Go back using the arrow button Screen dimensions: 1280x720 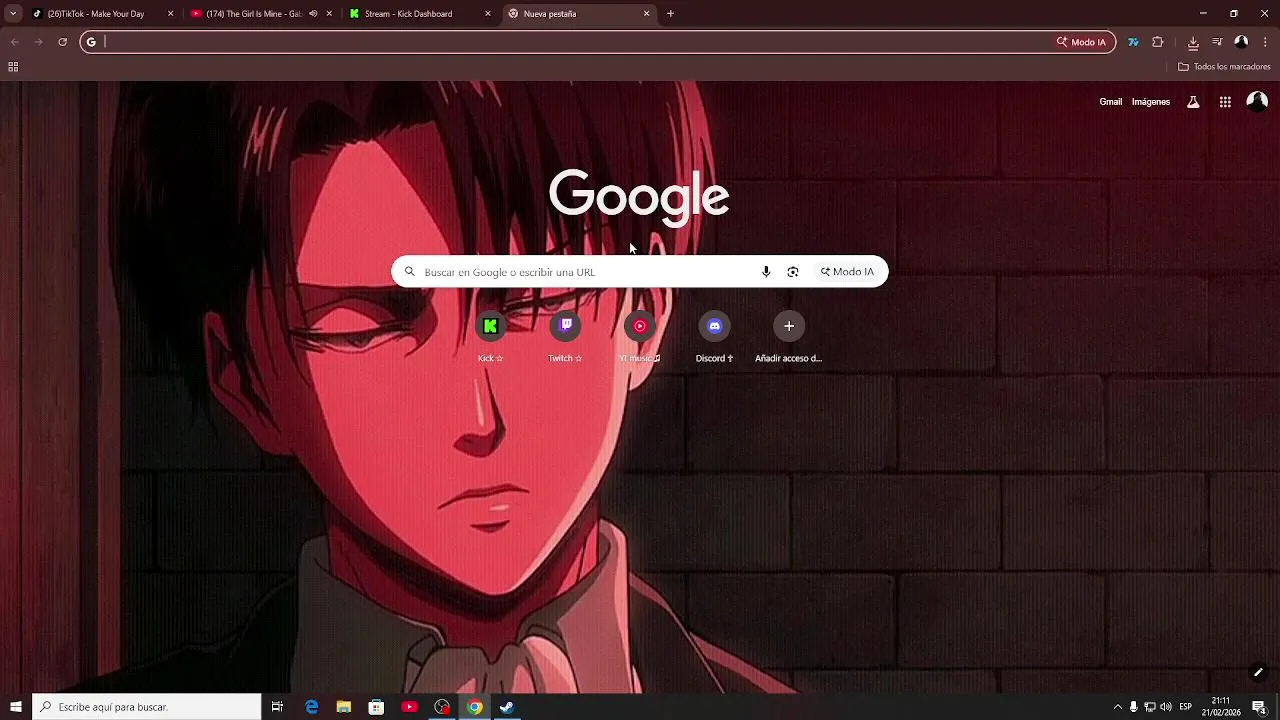15,42
